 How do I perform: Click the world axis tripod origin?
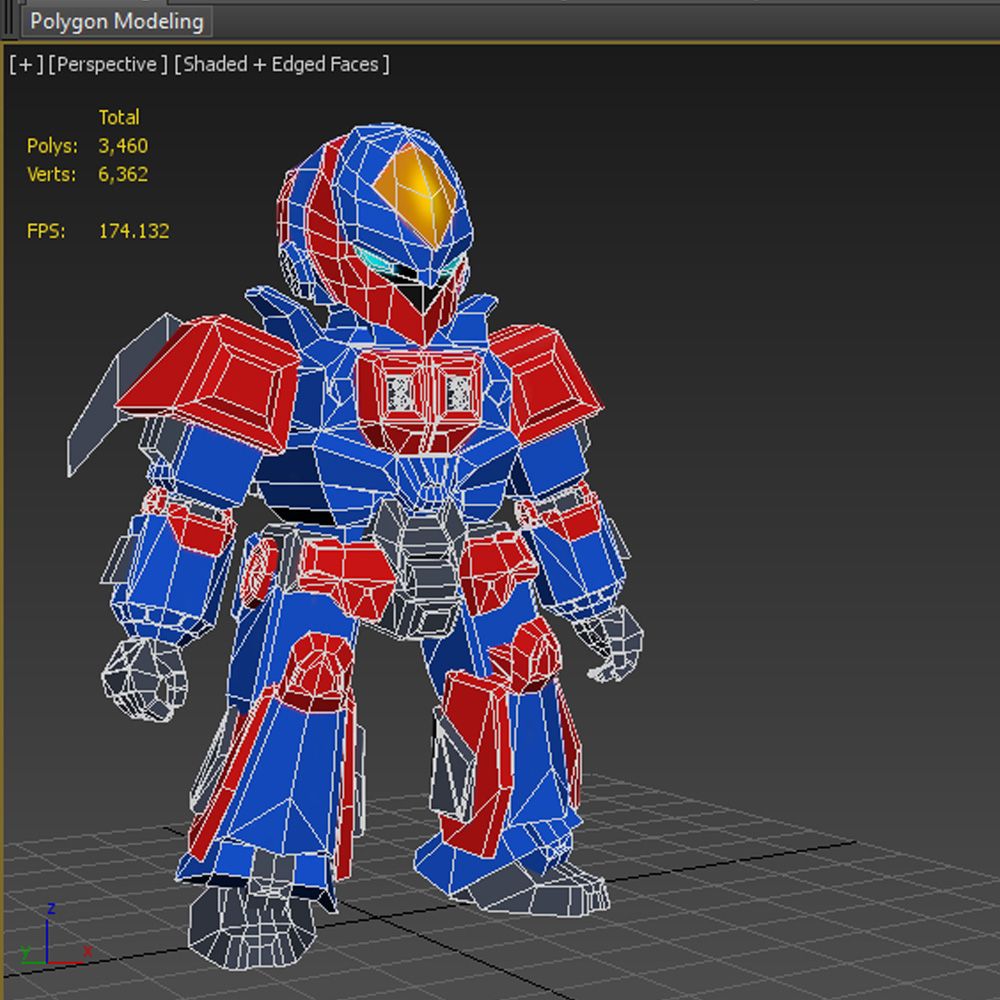pos(47,962)
